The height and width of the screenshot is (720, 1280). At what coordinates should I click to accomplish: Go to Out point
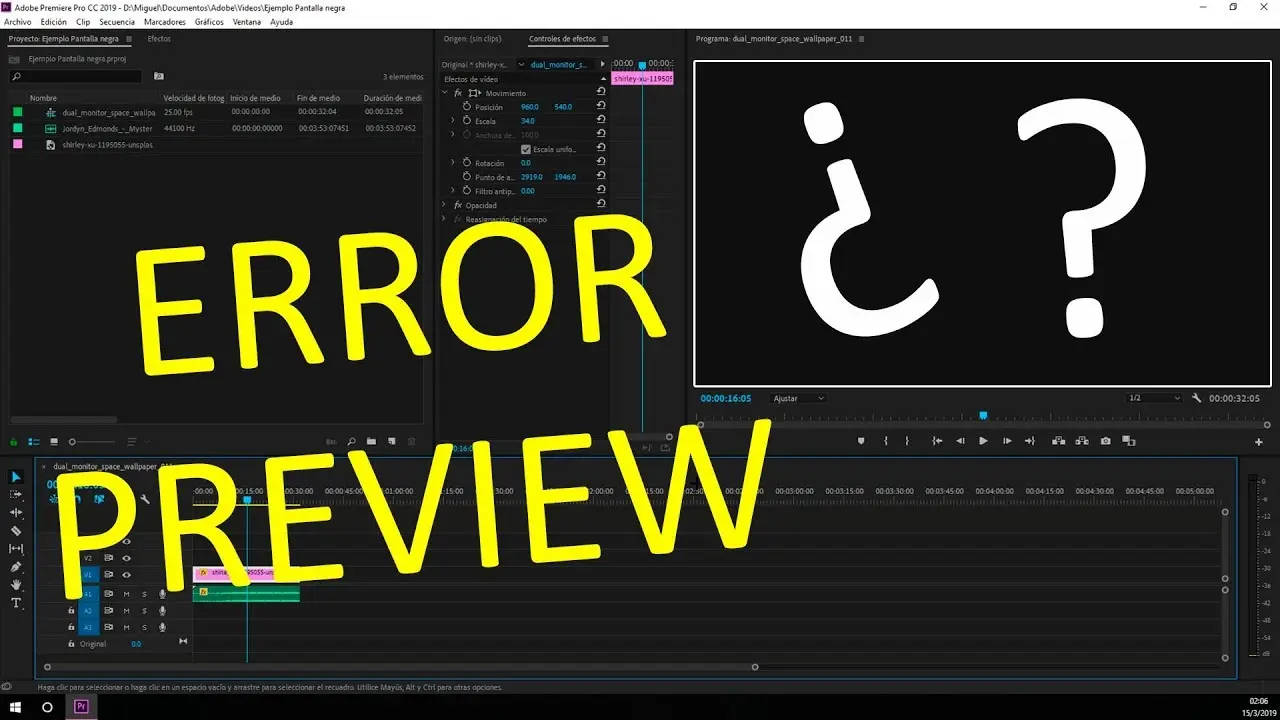click(1030, 441)
